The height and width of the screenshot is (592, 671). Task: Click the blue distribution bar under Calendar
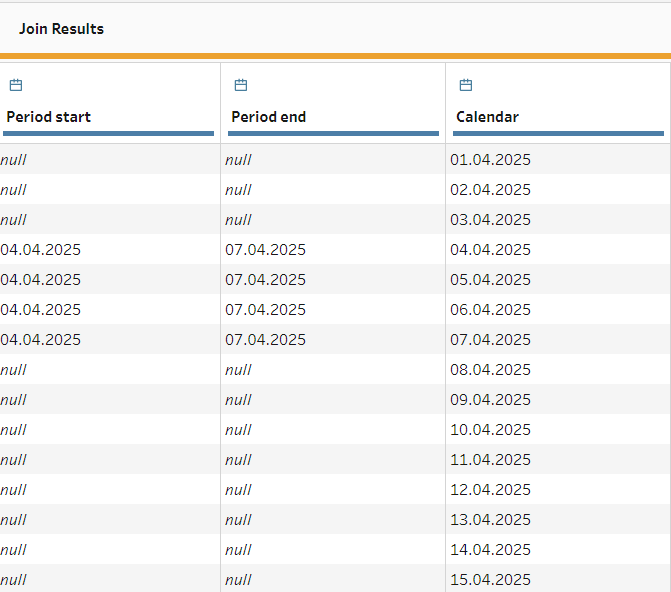558,134
